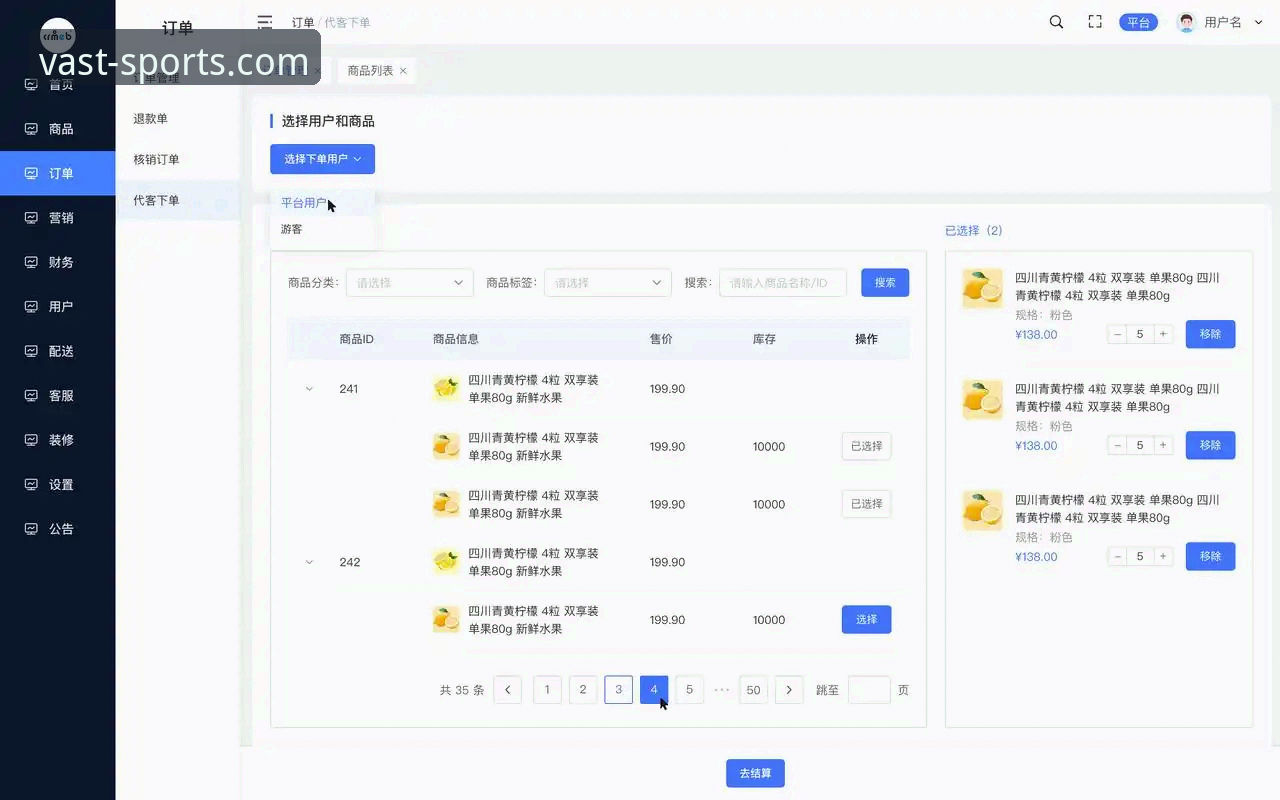Open the 公告 (Announcements) sidebar icon
1280x800 pixels.
pyautogui.click(x=30, y=528)
